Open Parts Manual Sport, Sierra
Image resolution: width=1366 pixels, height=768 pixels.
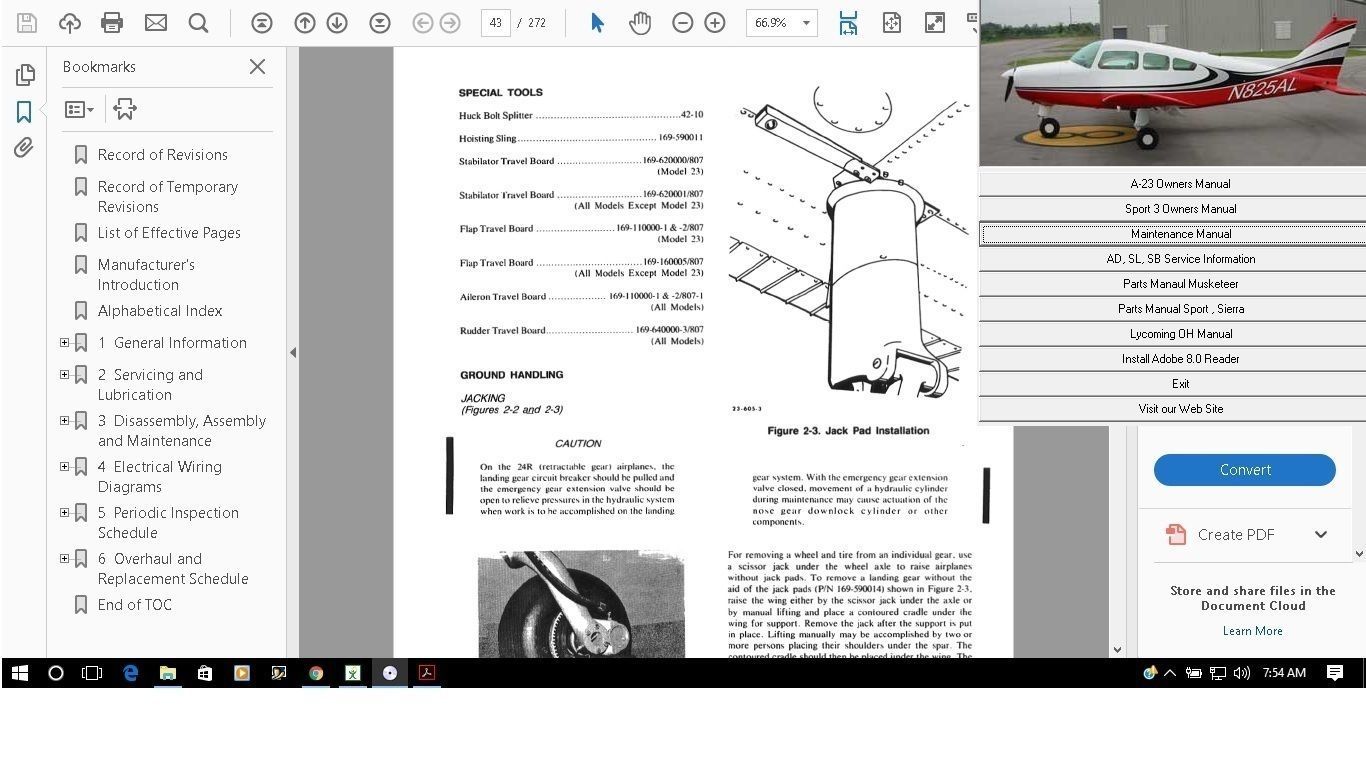1172,309
